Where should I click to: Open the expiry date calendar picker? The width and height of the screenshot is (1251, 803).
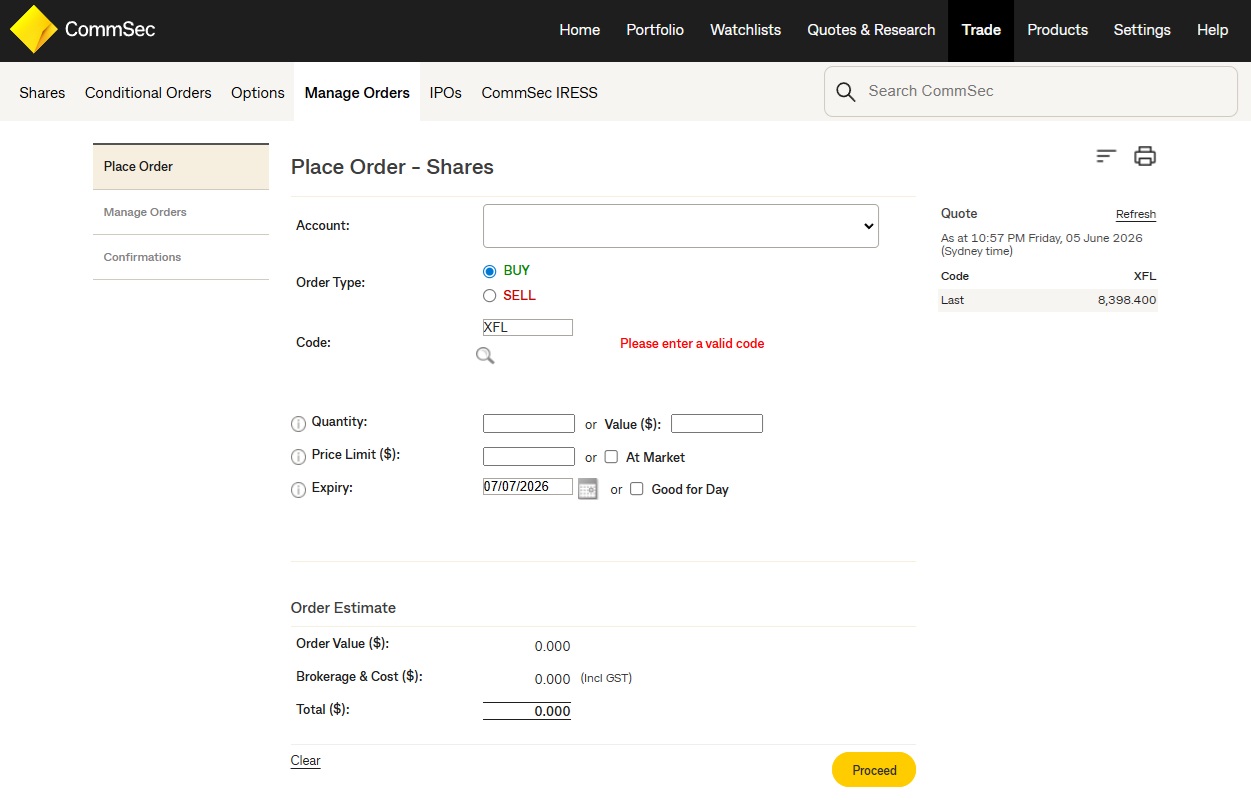tap(588, 489)
